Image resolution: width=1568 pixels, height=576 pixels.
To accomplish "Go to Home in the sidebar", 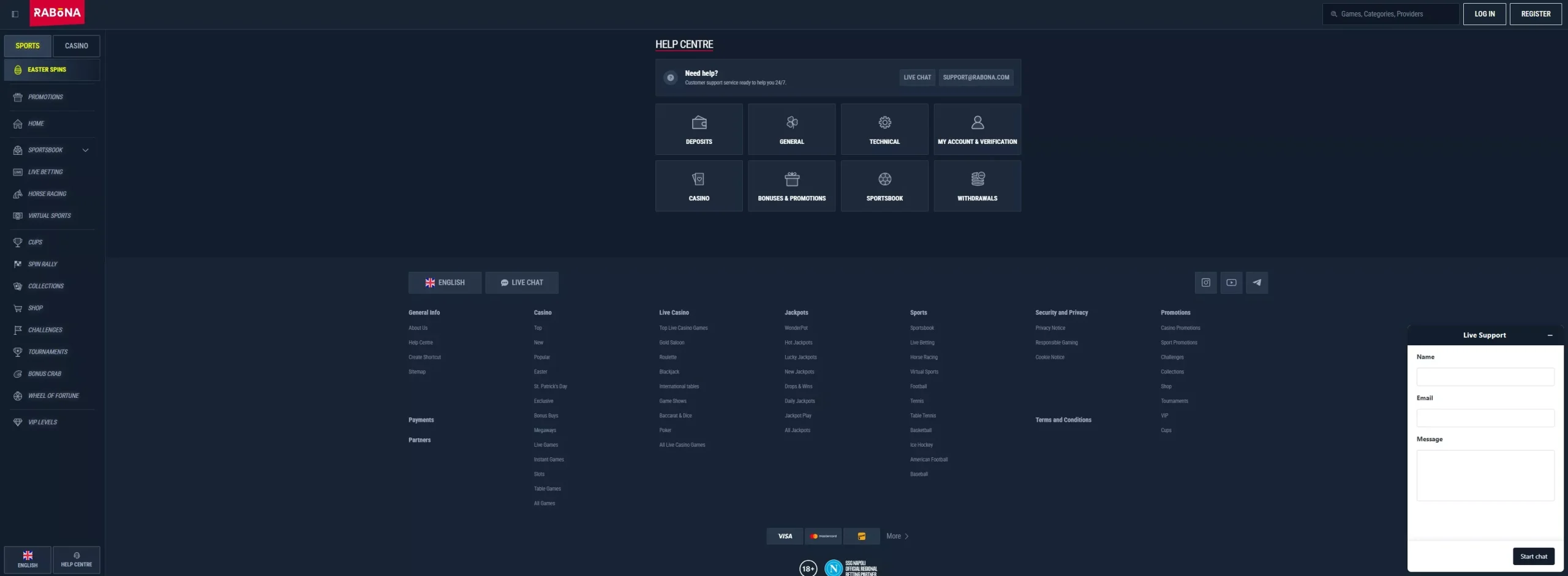I will tap(52, 124).
